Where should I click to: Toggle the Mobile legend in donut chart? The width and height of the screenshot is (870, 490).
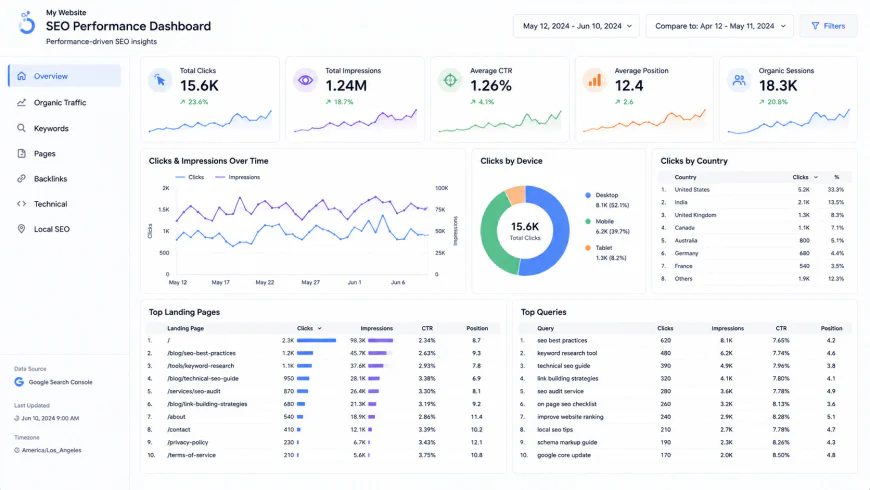(607, 226)
